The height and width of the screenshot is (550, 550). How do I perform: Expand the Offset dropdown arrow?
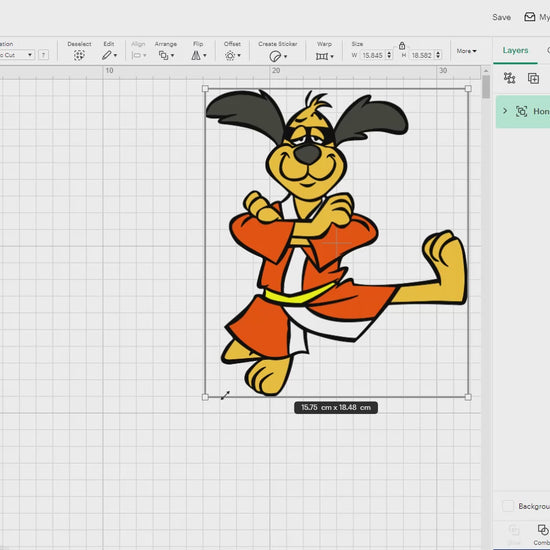coord(239,56)
